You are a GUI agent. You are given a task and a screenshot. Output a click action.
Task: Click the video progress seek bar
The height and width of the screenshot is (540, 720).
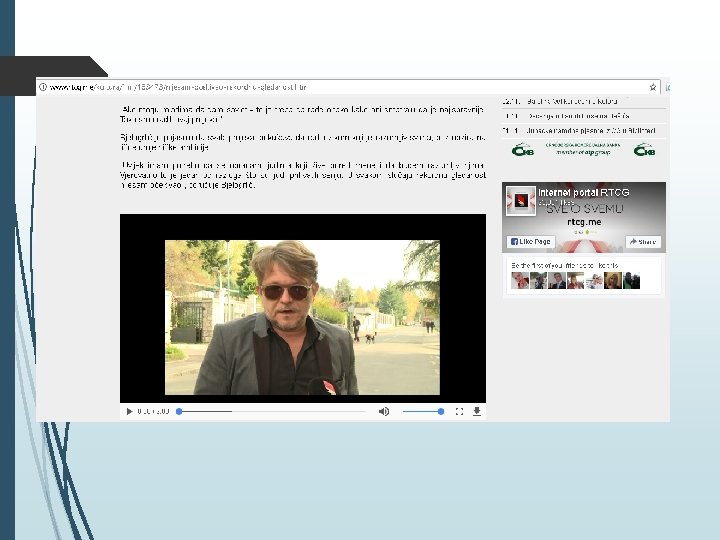(x=271, y=411)
